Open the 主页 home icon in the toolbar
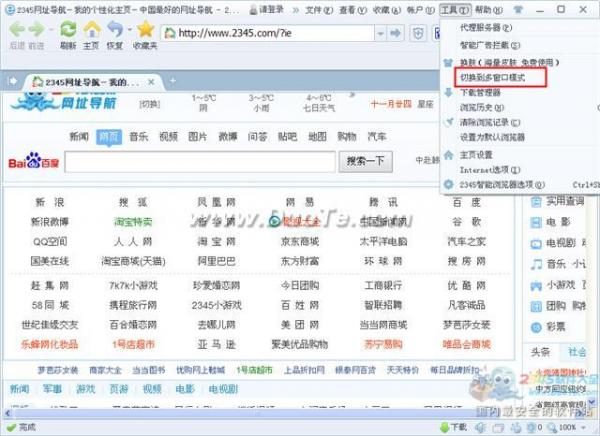Image resolution: width=600 pixels, height=436 pixels. [x=92, y=29]
